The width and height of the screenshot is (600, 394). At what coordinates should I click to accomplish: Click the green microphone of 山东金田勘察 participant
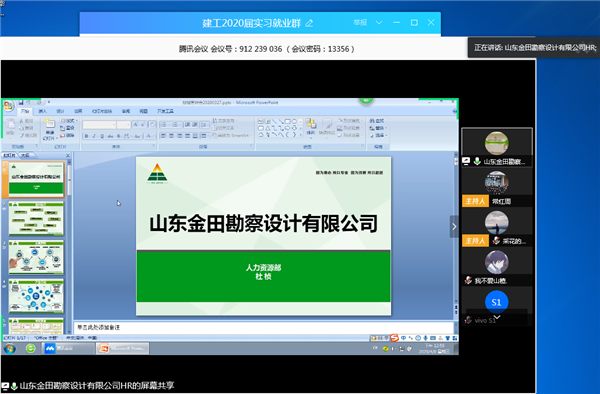tap(477, 161)
